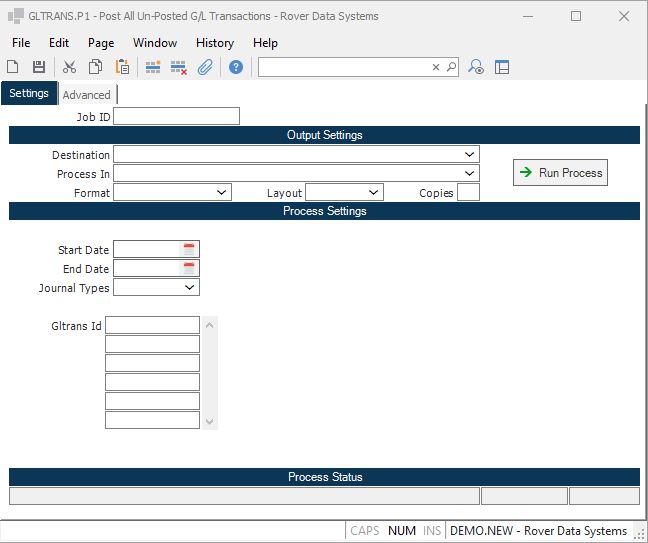Open attachments with the paperclip icon
Viewport: 648px width, 543px height.
205,67
